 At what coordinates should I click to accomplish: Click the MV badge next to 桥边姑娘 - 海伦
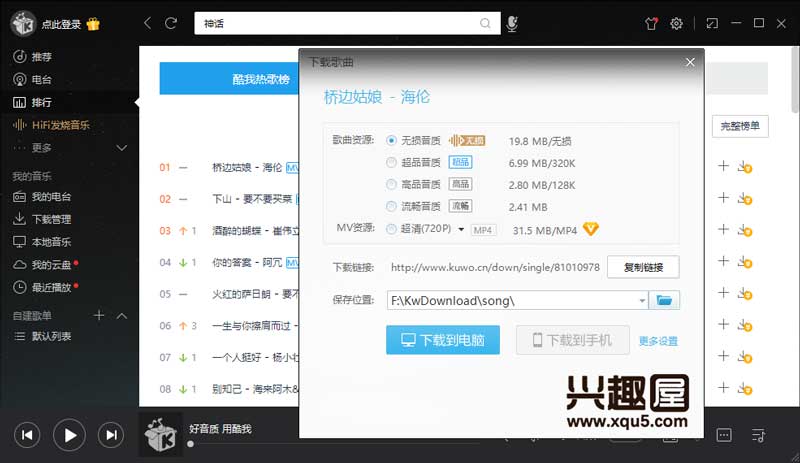point(292,167)
